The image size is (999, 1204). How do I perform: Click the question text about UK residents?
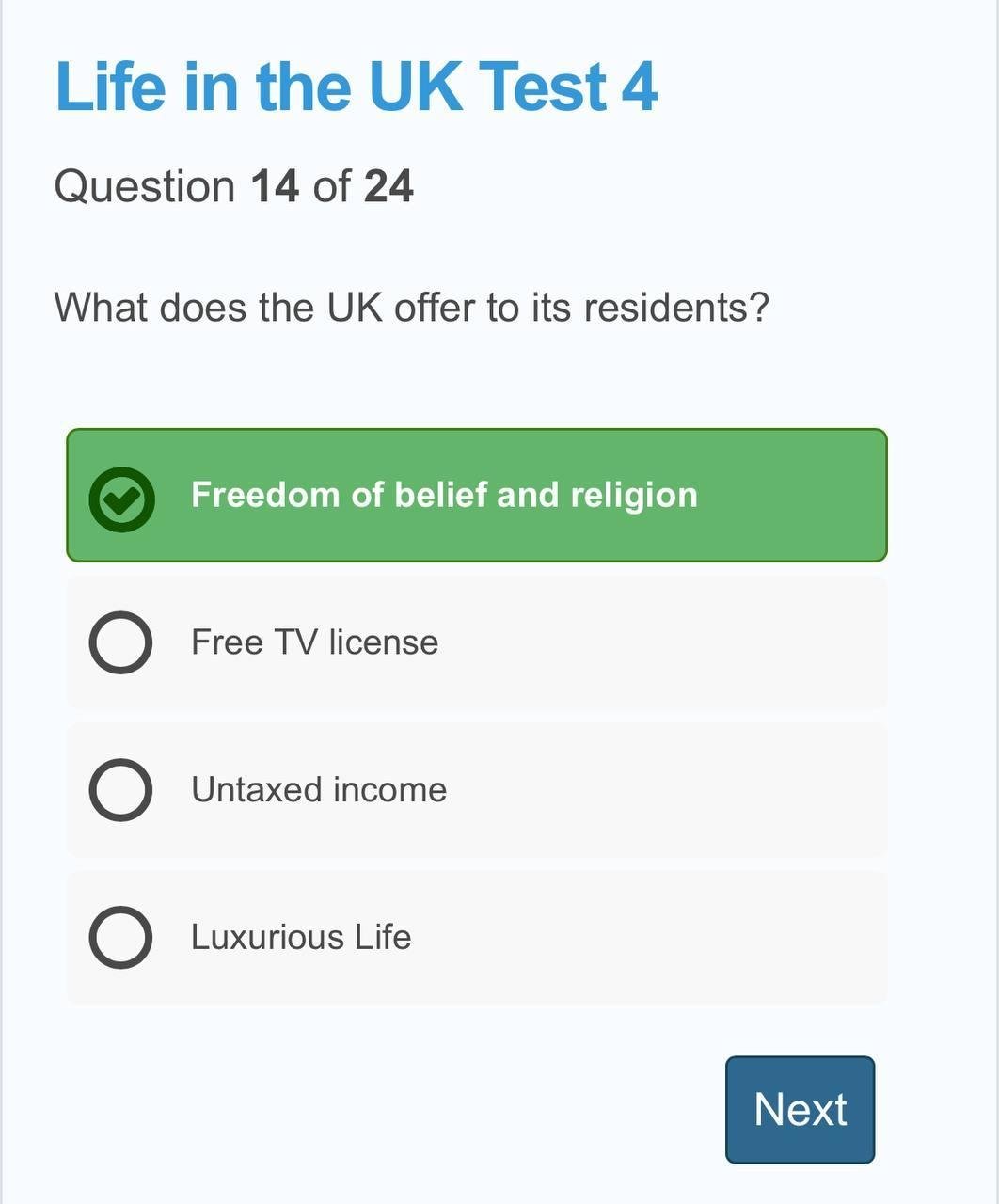(411, 308)
